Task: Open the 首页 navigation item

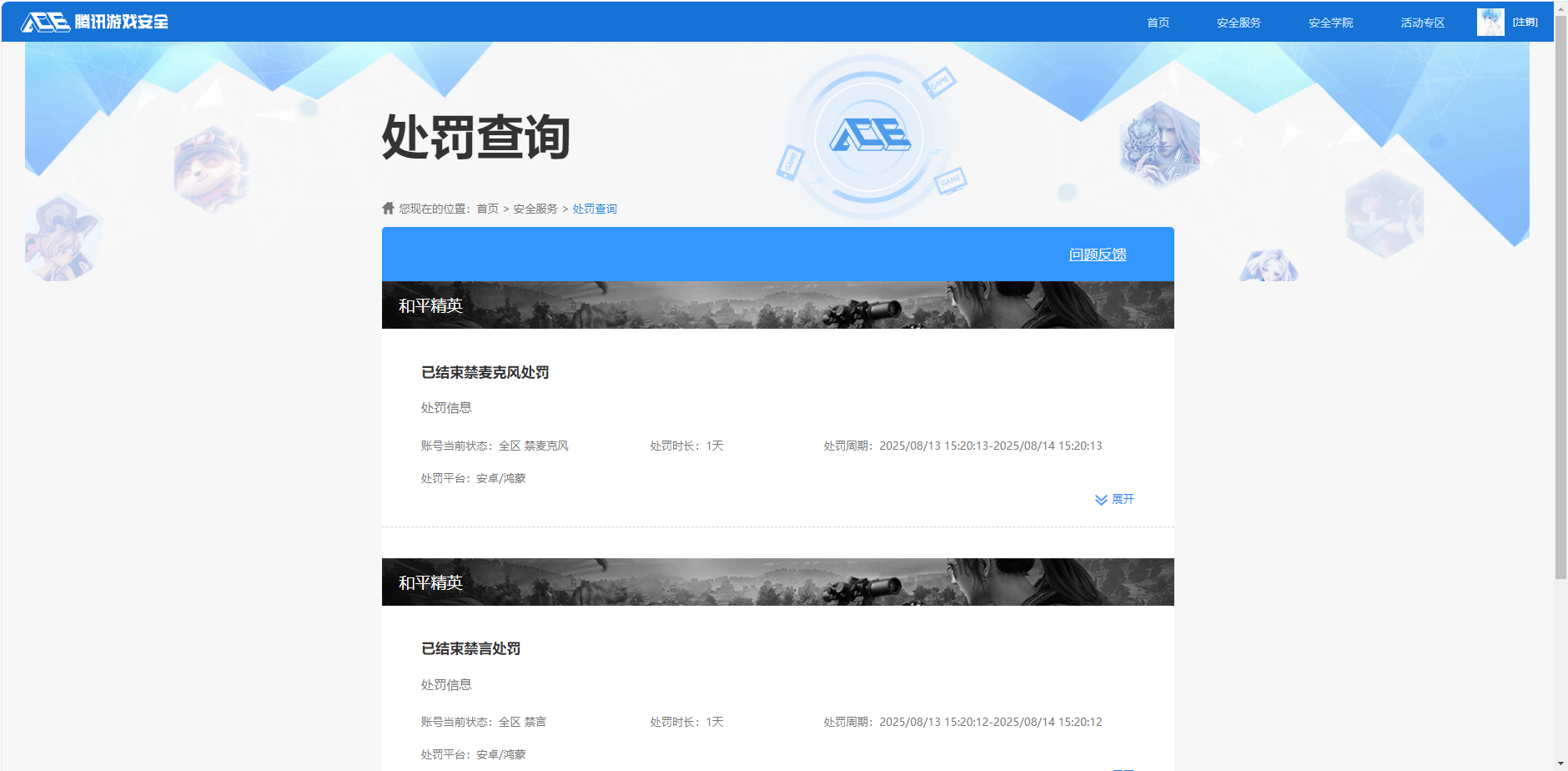Action: [x=1158, y=23]
